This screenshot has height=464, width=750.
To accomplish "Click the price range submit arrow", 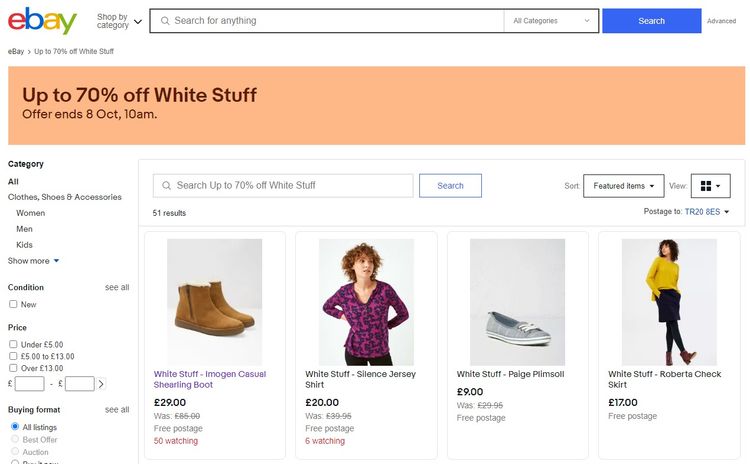I will (x=101, y=384).
